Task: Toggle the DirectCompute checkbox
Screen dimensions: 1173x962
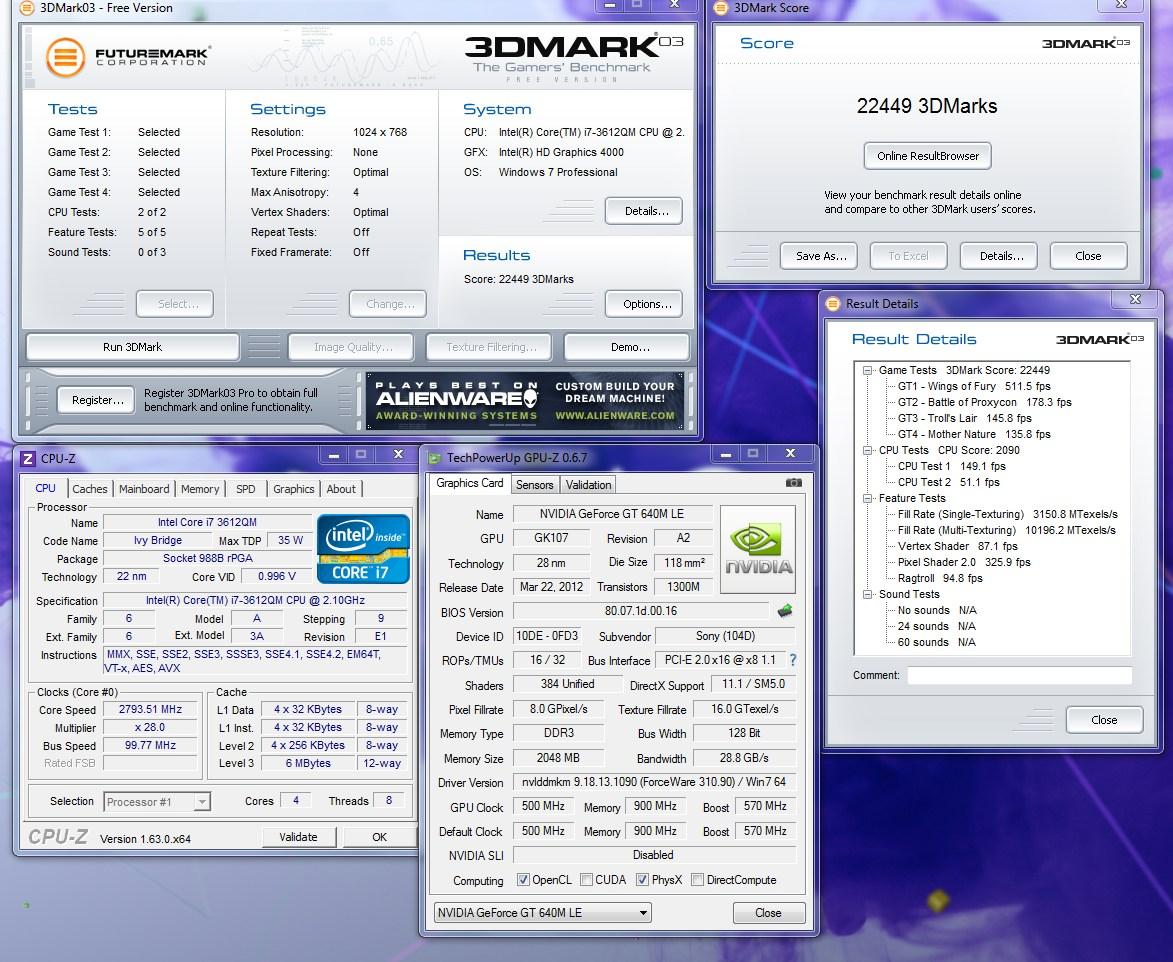Action: point(697,880)
